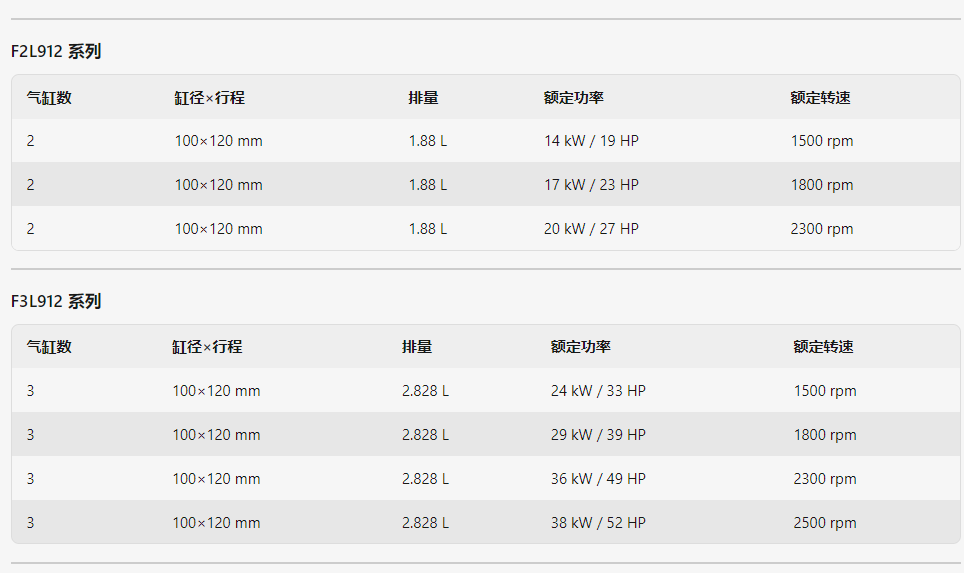Click the 29 kW / 39 HP cell
The image size is (964, 573).
[x=598, y=435]
